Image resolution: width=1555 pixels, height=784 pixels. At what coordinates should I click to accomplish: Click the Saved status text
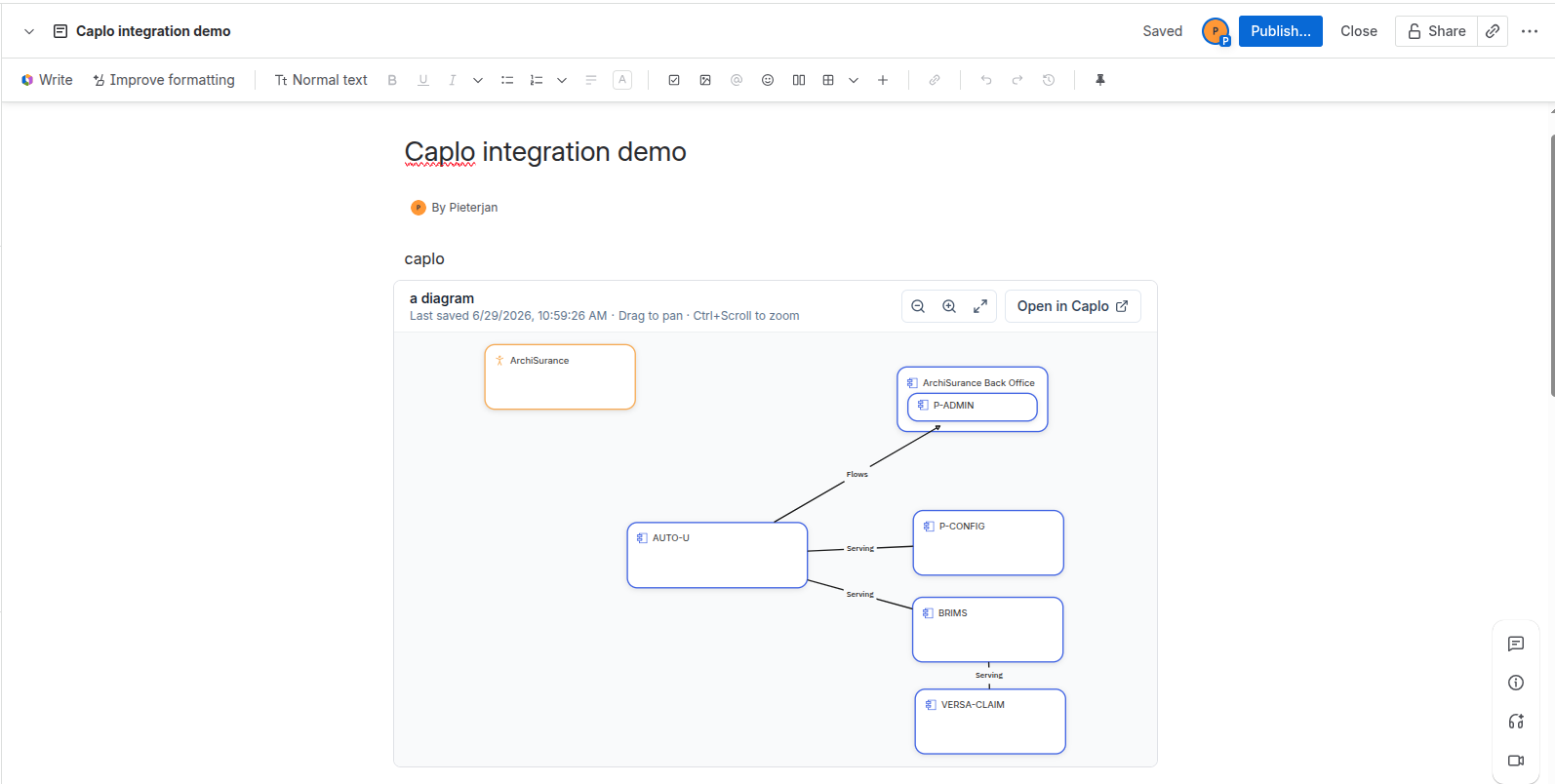click(x=1163, y=31)
